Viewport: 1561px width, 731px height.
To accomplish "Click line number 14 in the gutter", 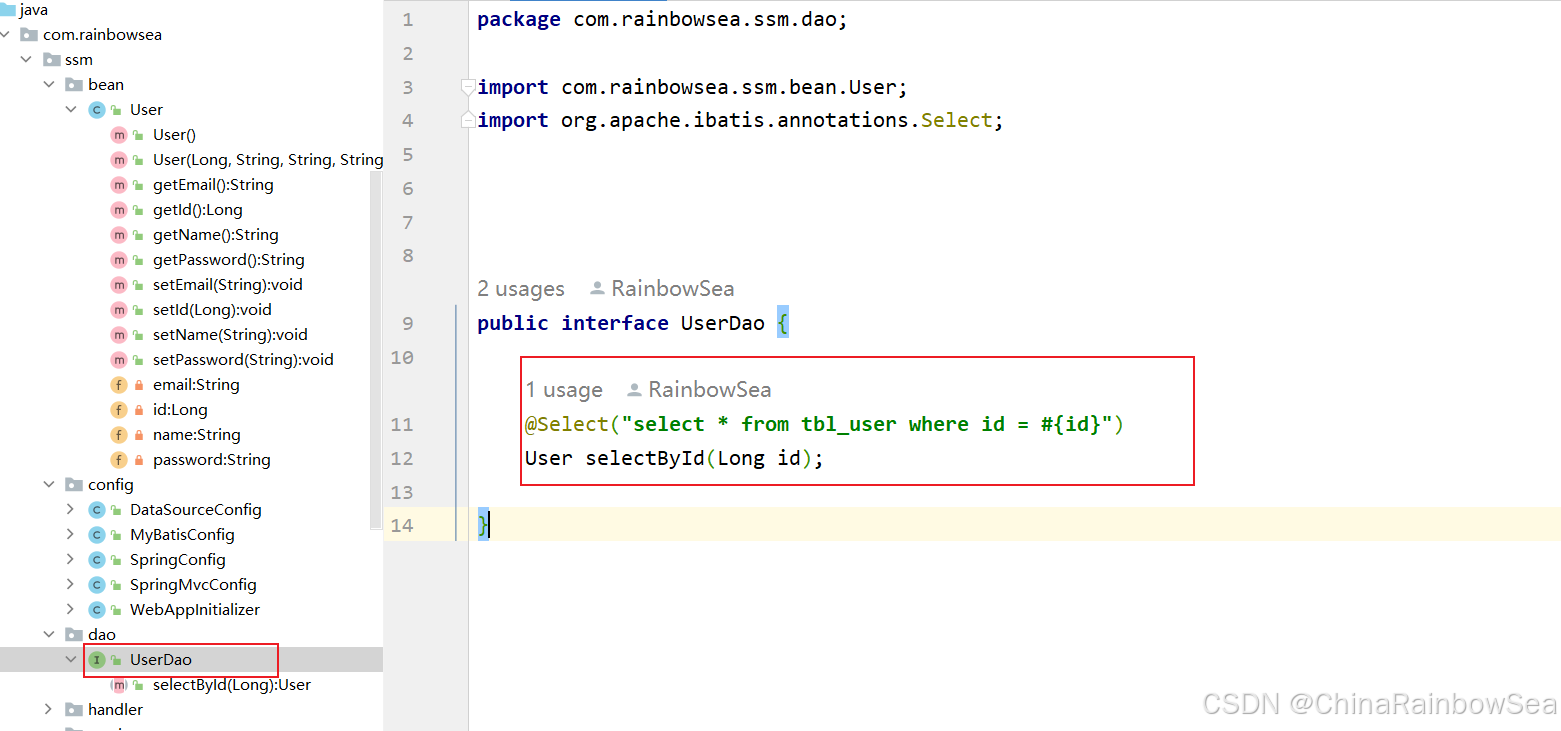I will (402, 525).
